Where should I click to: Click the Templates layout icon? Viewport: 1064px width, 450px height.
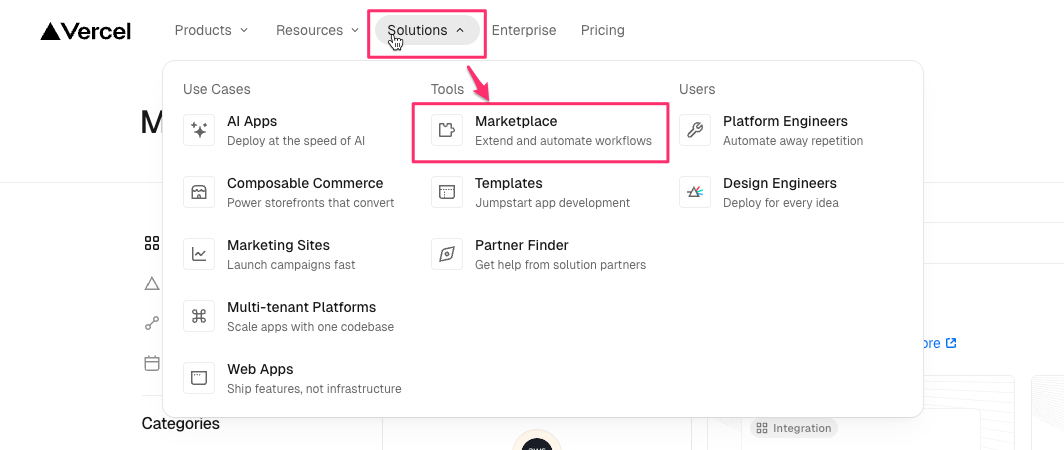447,193
